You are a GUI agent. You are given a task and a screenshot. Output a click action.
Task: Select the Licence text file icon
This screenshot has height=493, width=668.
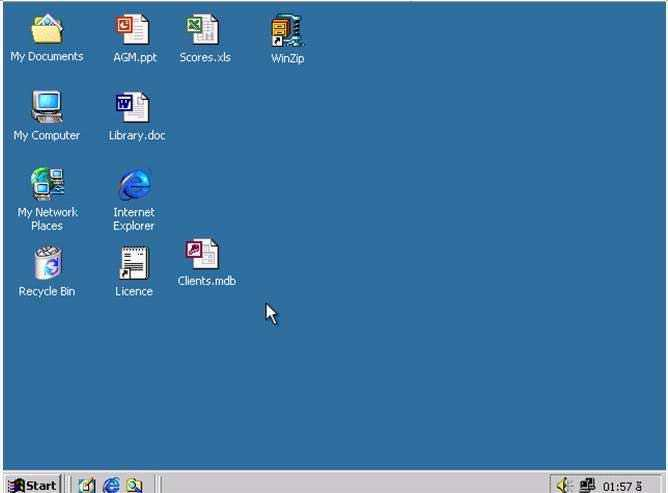click(x=134, y=263)
